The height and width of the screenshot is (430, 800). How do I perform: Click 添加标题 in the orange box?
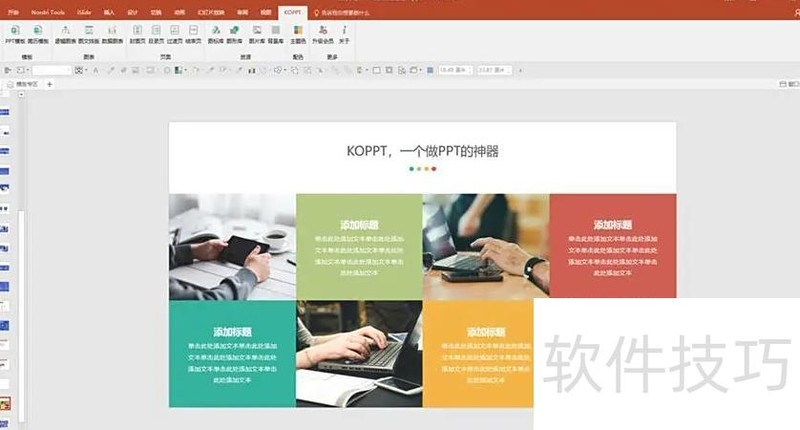(x=486, y=332)
